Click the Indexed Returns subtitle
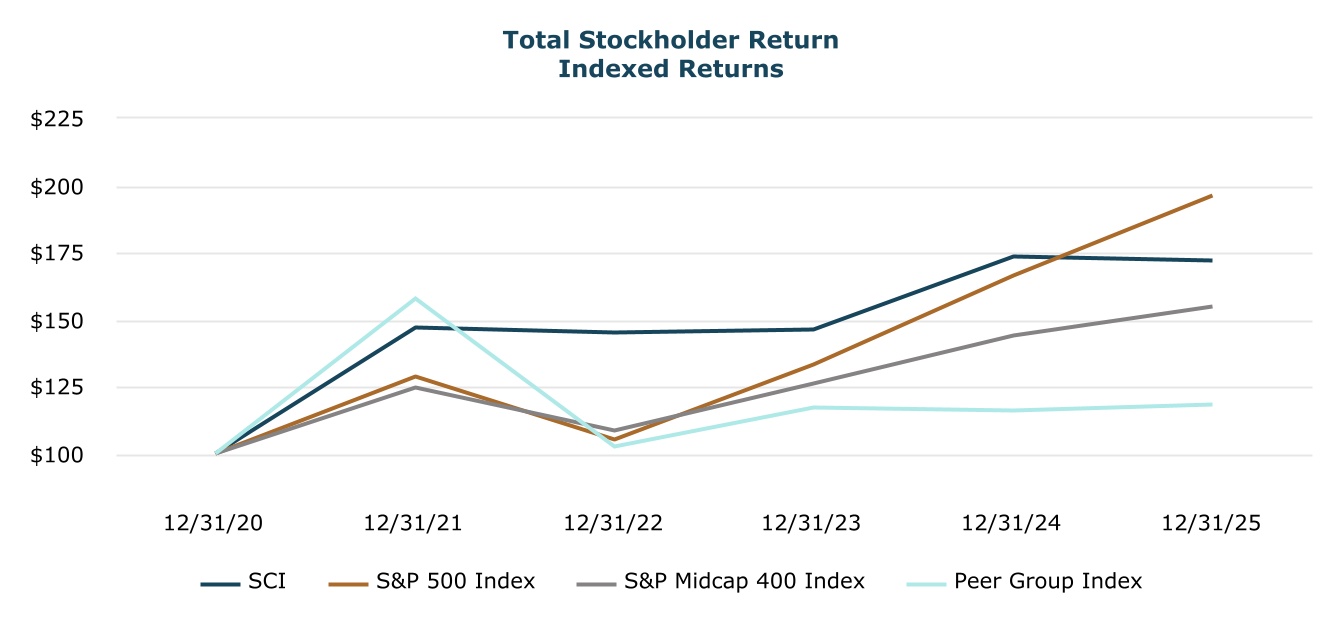The image size is (1344, 632). click(670, 70)
